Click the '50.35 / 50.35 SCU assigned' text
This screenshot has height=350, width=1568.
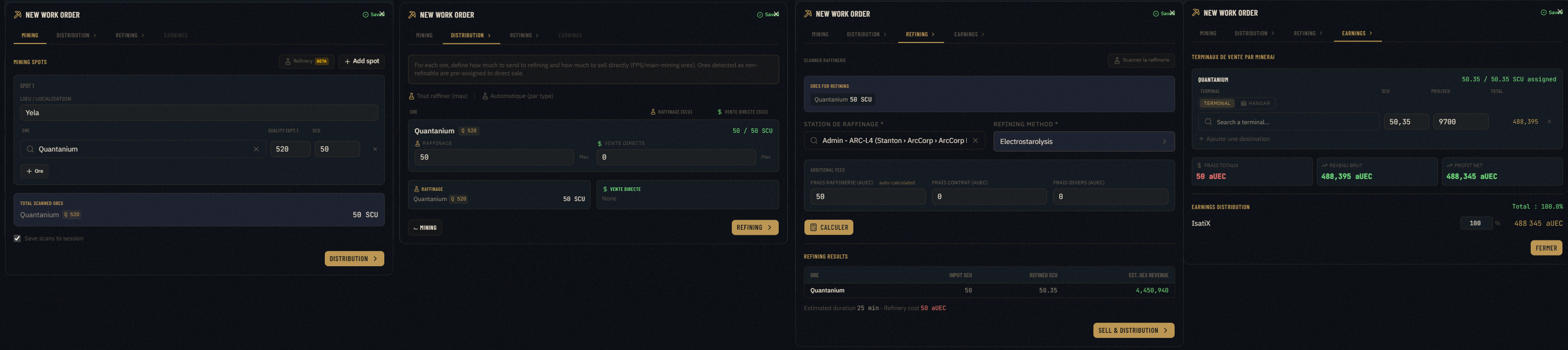tap(1509, 79)
